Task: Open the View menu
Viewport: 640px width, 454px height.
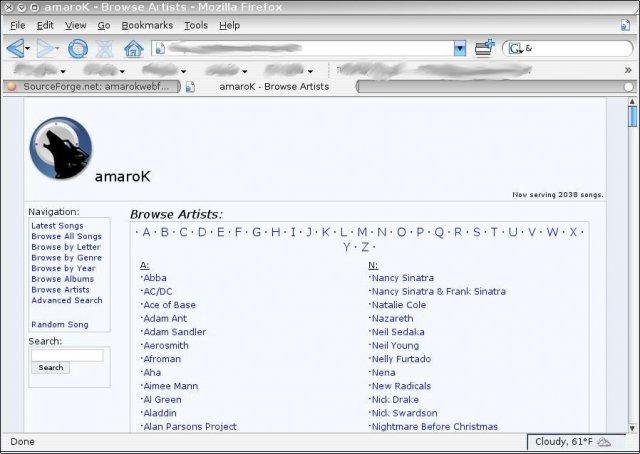Action: (76, 25)
